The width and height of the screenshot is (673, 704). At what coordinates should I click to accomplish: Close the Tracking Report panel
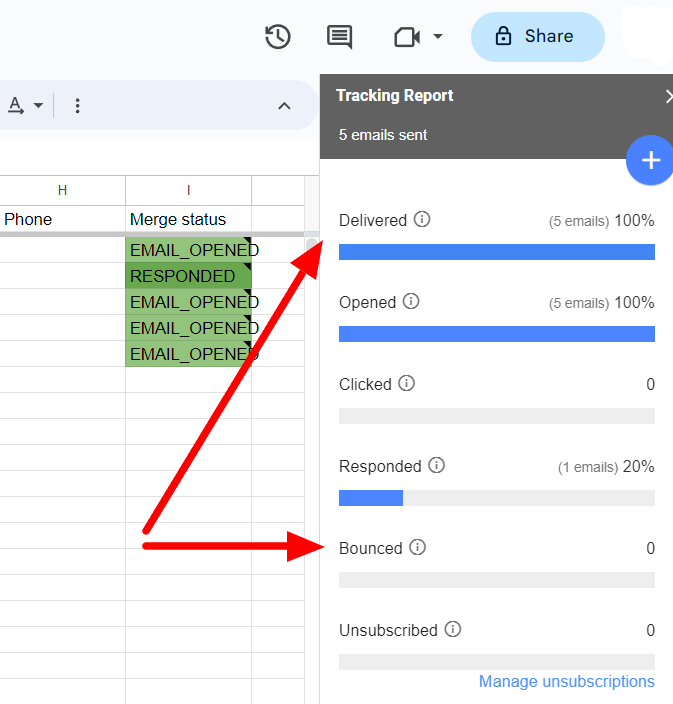point(669,96)
